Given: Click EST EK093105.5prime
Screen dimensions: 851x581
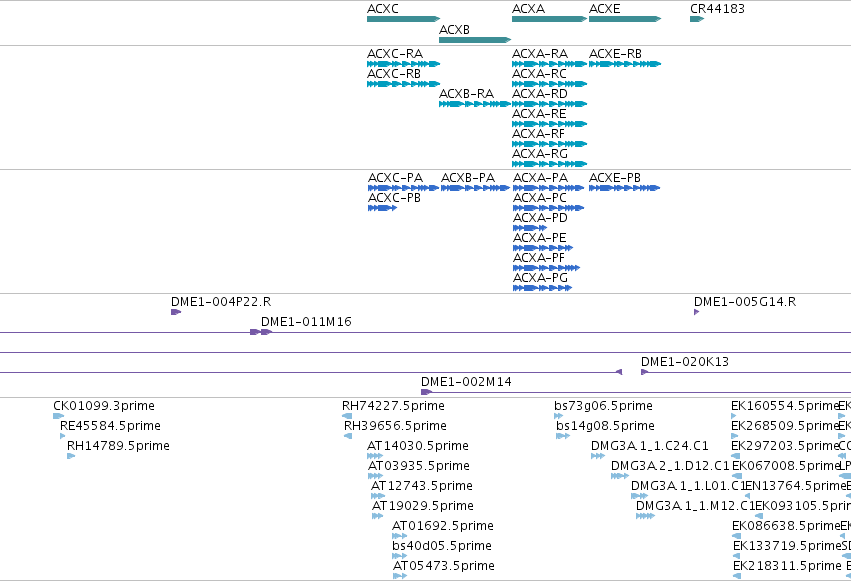Looking at the screenshot, I should (x=759, y=516).
